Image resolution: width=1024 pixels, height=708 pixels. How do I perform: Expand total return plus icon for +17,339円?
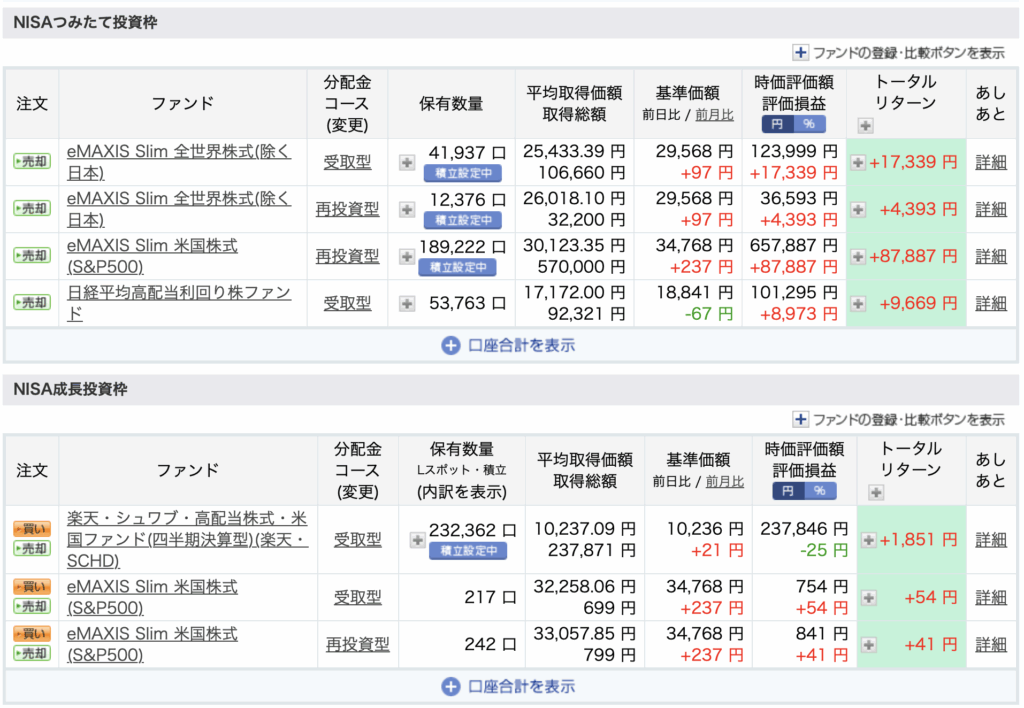(x=858, y=162)
